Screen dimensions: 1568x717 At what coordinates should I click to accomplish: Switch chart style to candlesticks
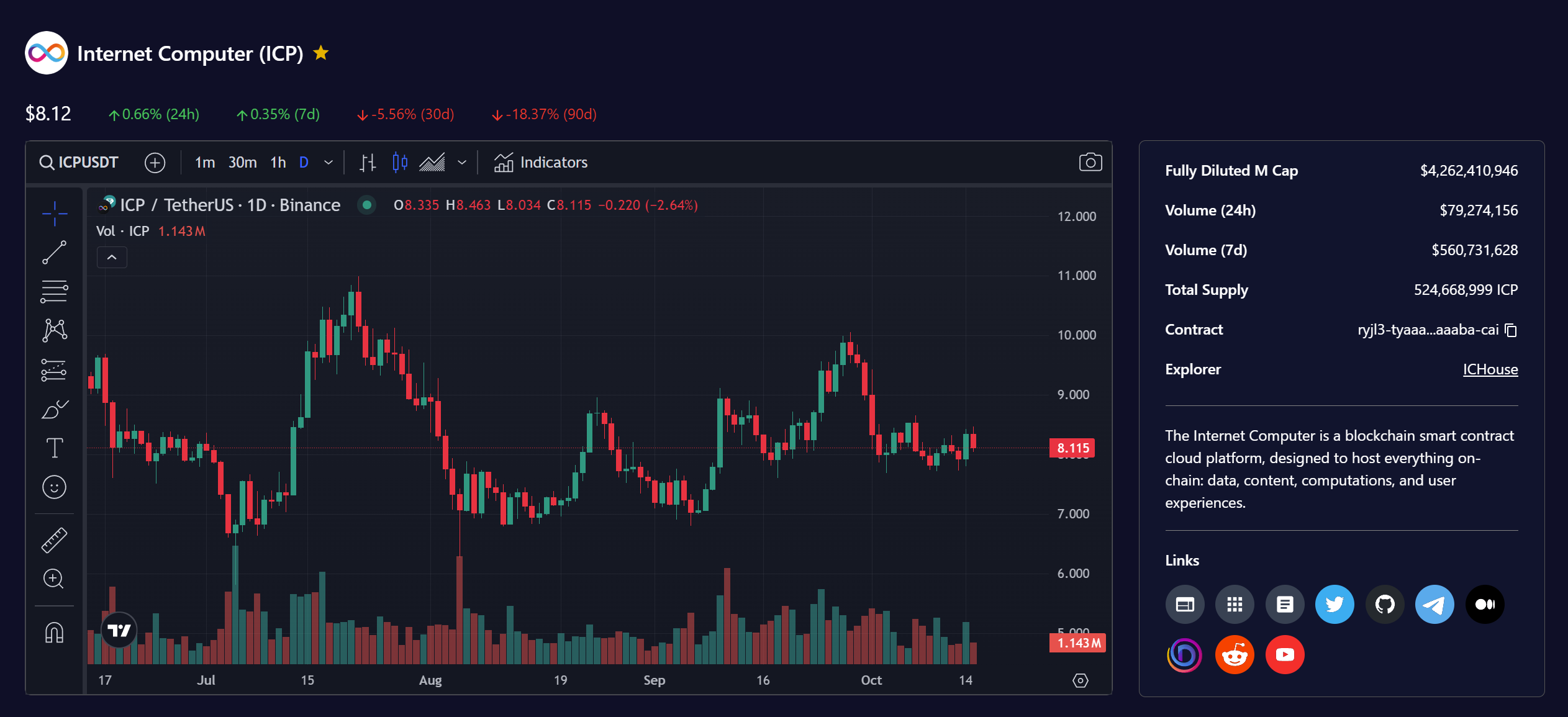[400, 163]
